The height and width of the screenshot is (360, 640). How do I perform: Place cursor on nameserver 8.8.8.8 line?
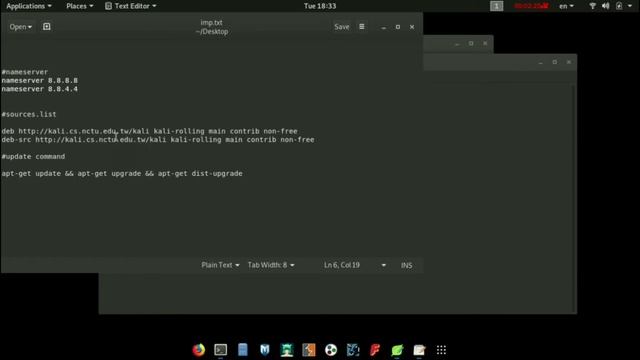[x=40, y=80]
